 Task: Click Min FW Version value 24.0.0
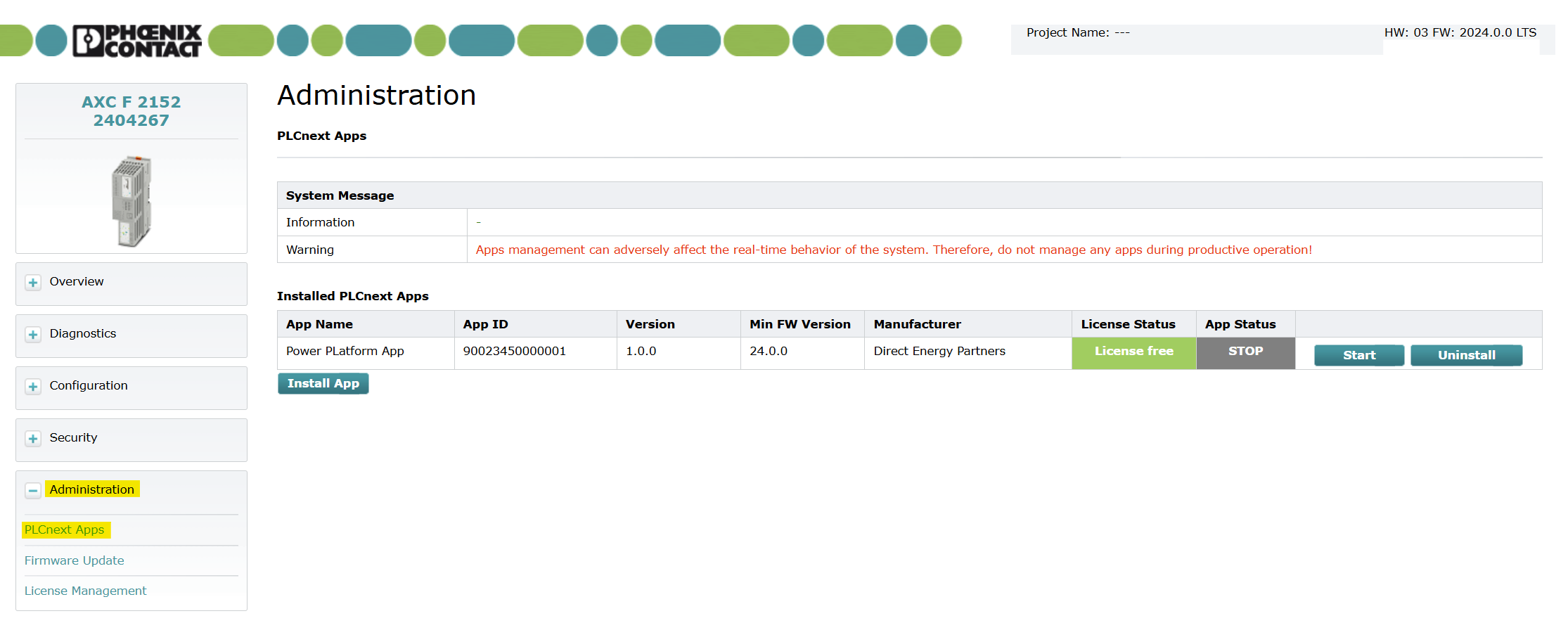tap(769, 351)
